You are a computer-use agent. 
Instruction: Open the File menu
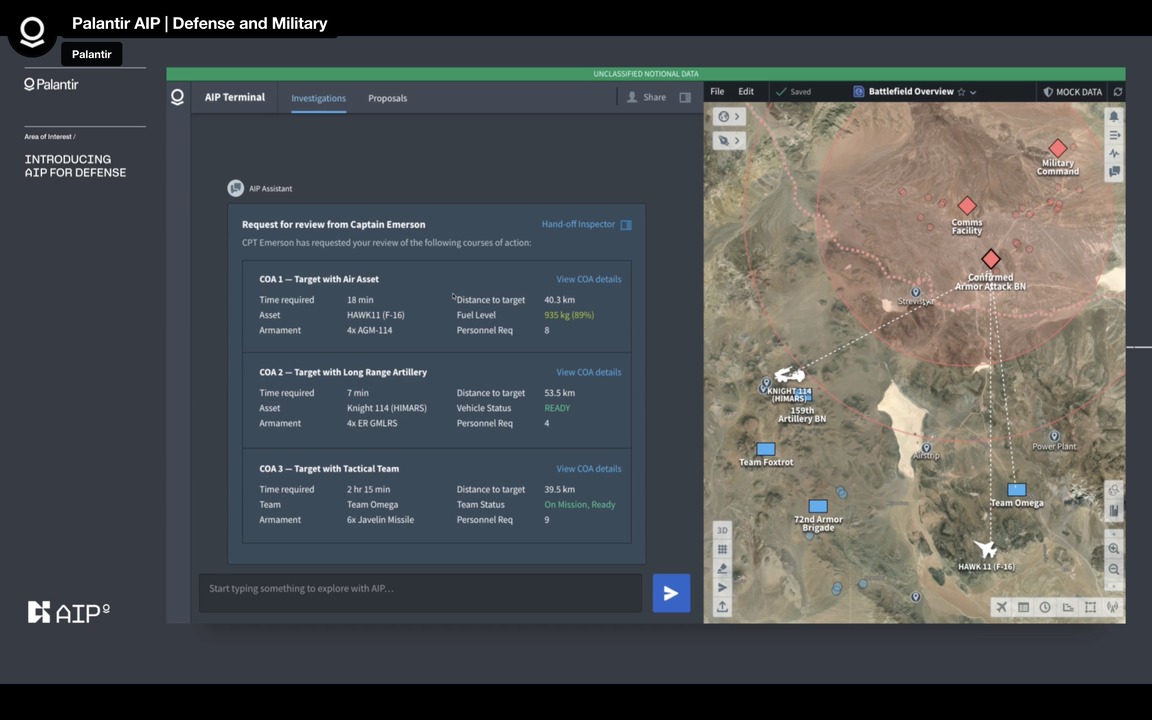(x=717, y=92)
